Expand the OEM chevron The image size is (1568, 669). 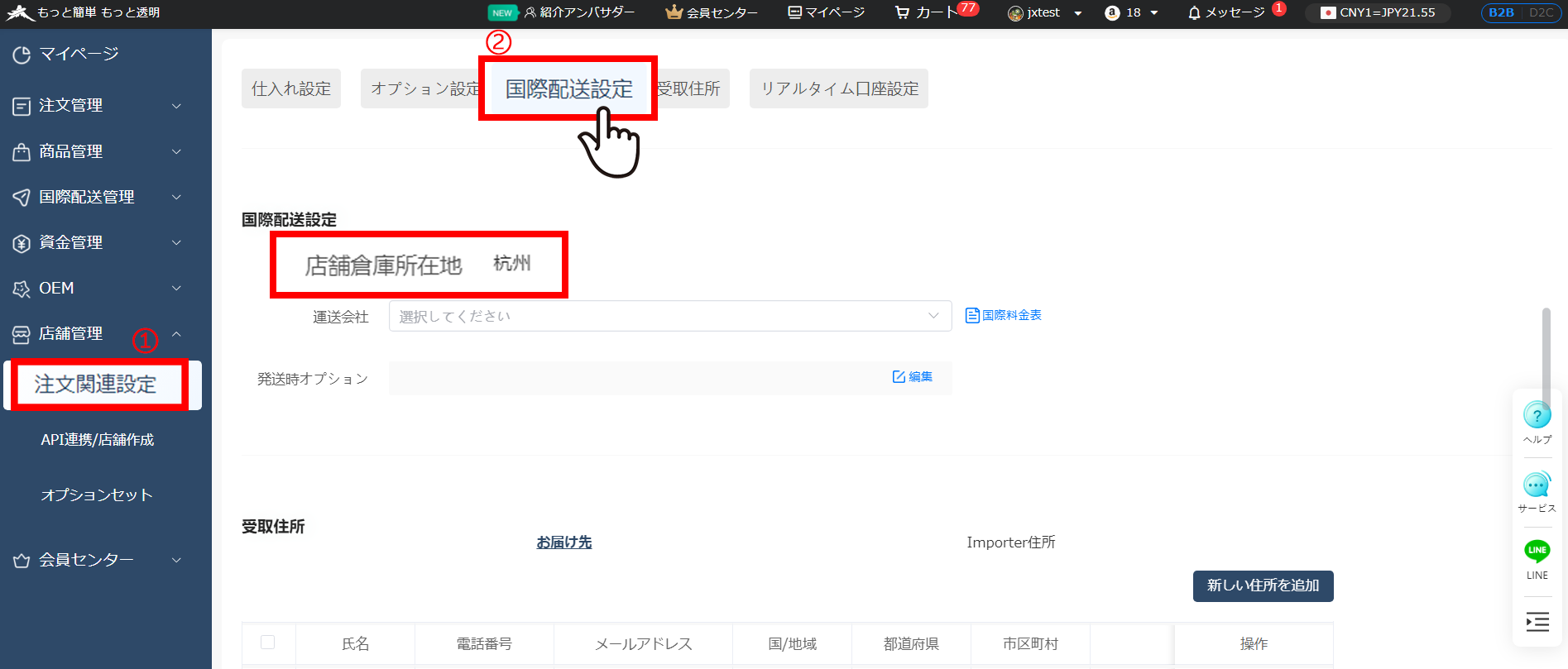click(x=176, y=288)
